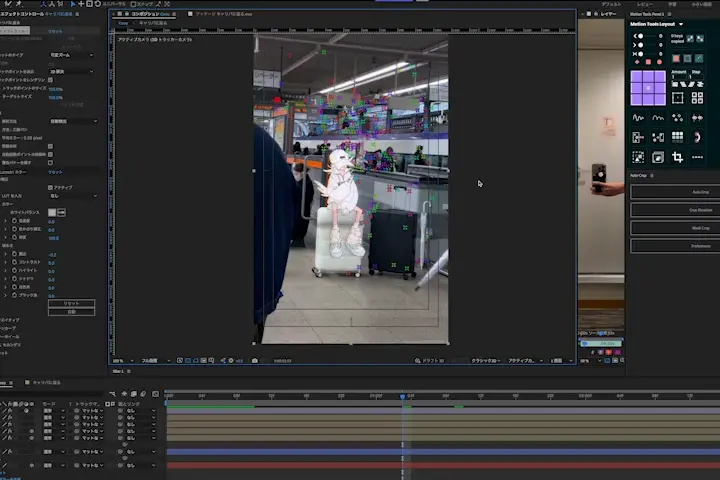Toggle first checkbox under 平均エラー in tracker settings

[51, 146]
